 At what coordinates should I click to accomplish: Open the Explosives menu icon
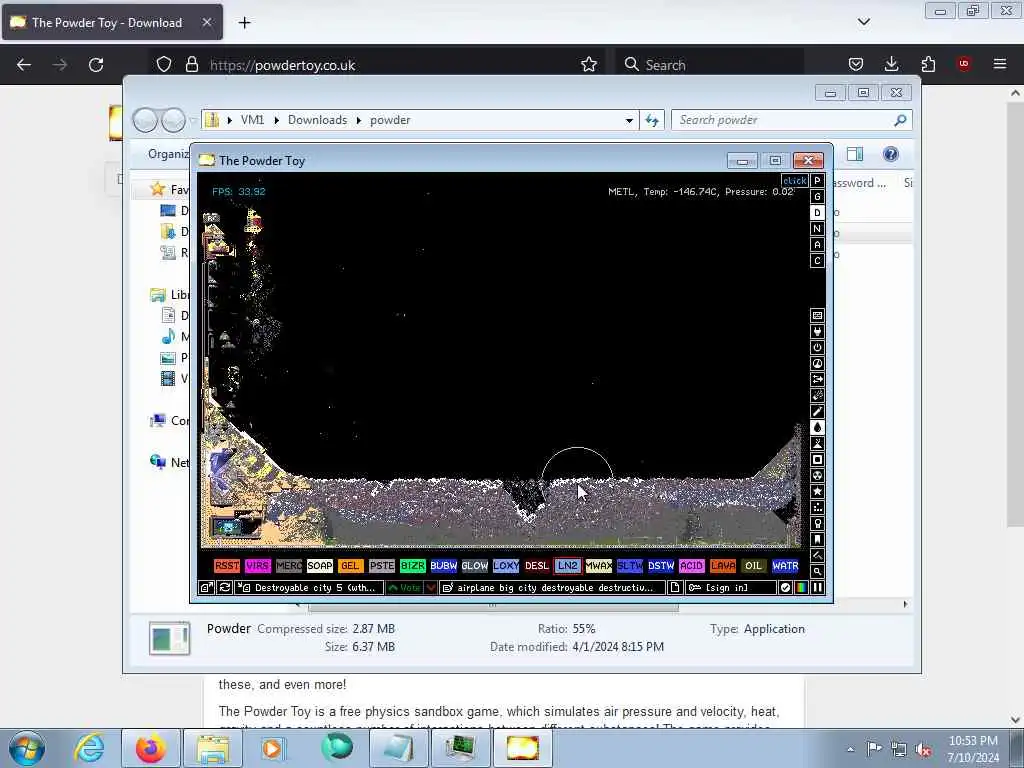tap(817, 396)
